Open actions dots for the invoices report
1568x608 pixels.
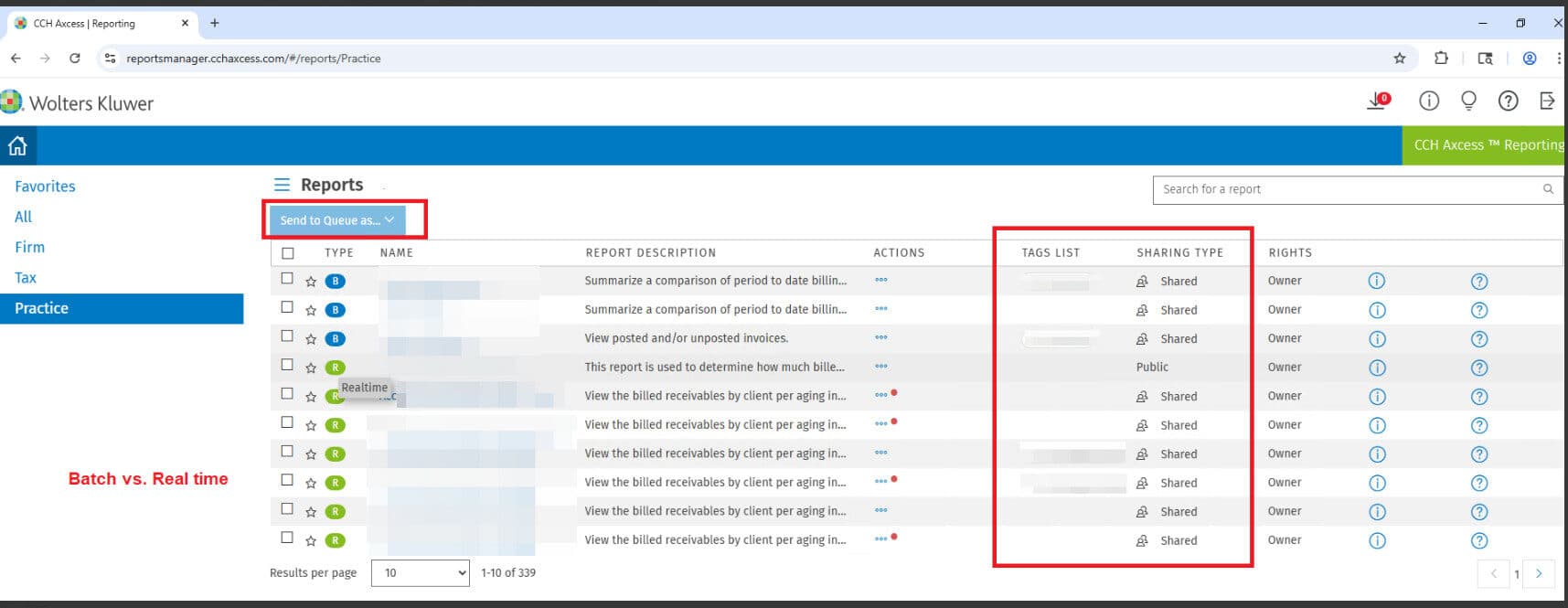tap(880, 337)
